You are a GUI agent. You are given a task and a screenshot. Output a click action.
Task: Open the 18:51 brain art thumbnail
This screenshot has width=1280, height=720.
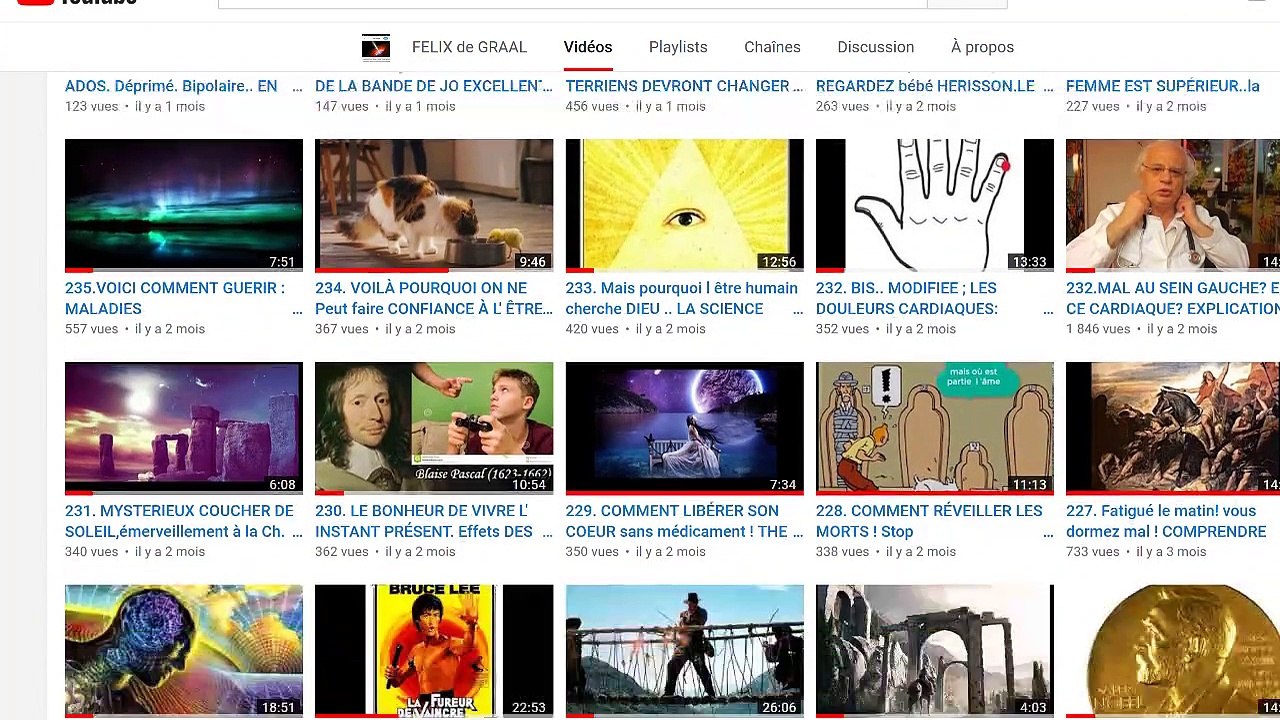tap(184, 651)
